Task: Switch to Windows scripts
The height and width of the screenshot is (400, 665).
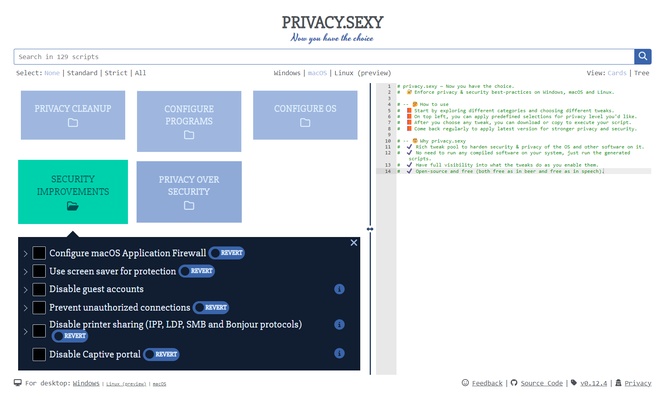Action: point(287,73)
